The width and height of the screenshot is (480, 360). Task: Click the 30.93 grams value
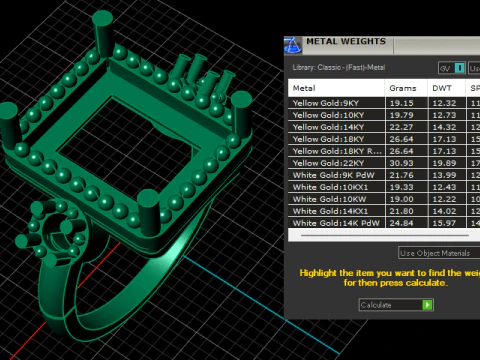pos(401,163)
